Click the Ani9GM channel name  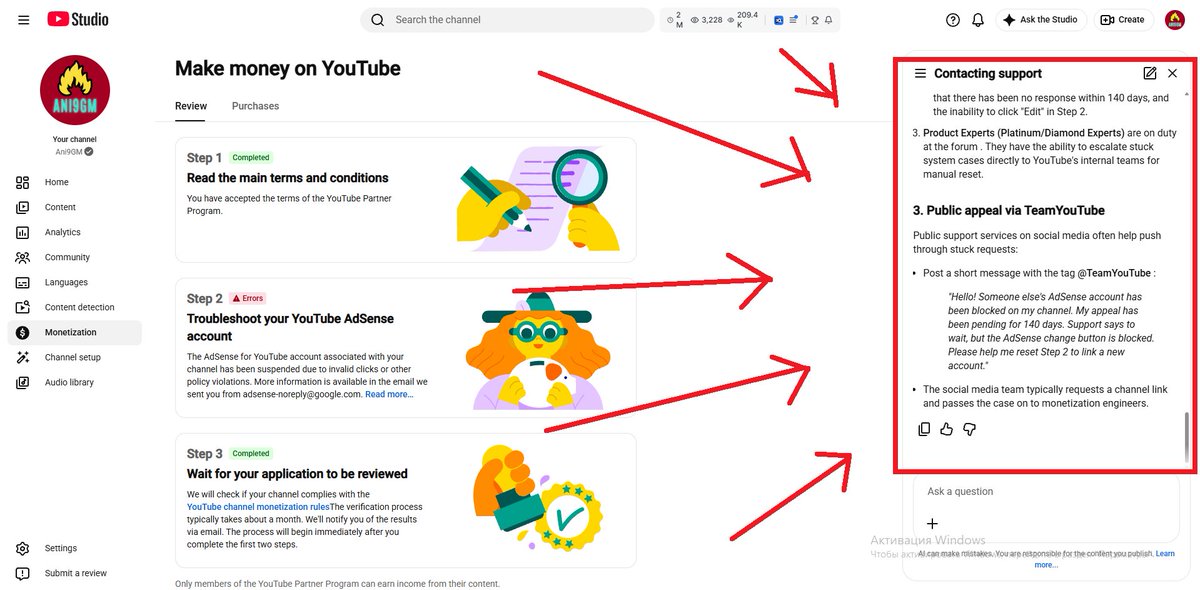[x=70, y=152]
